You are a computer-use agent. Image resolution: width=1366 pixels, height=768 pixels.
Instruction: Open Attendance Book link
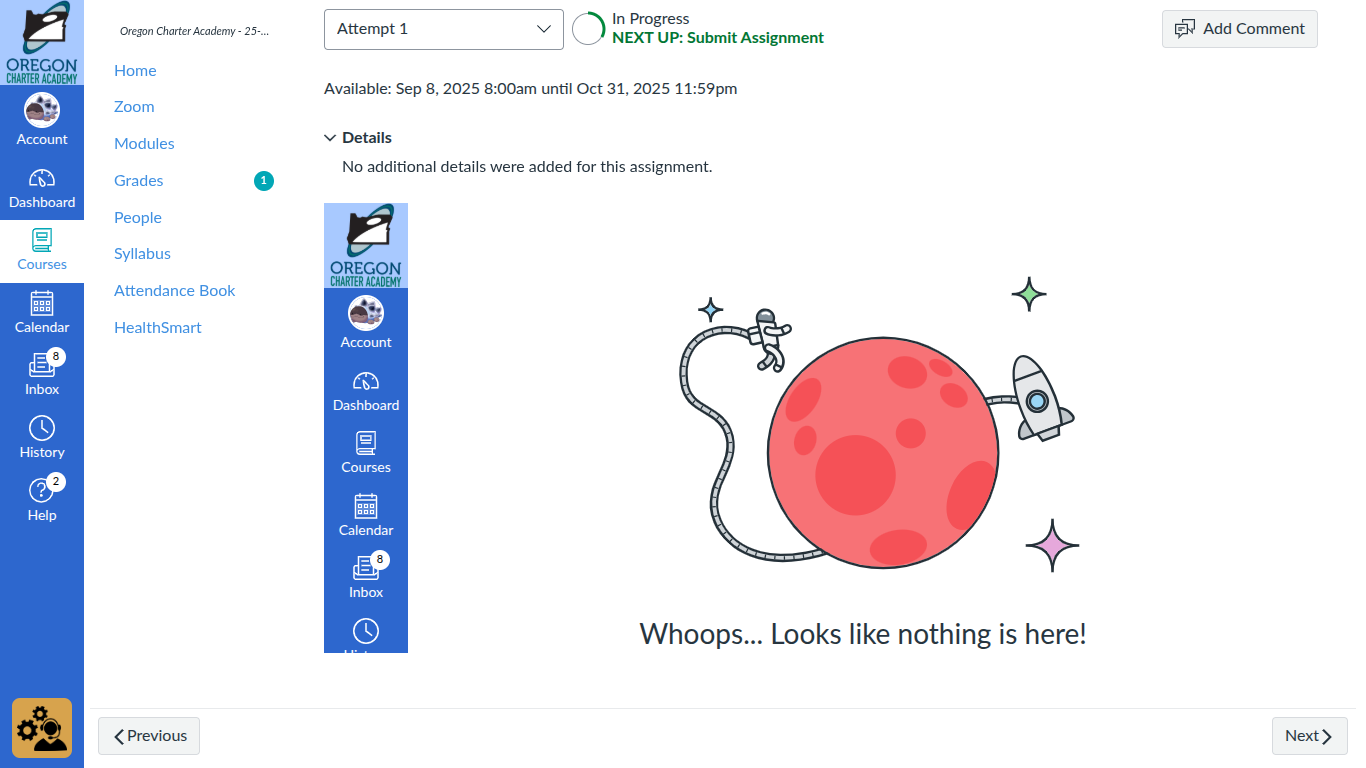click(175, 291)
